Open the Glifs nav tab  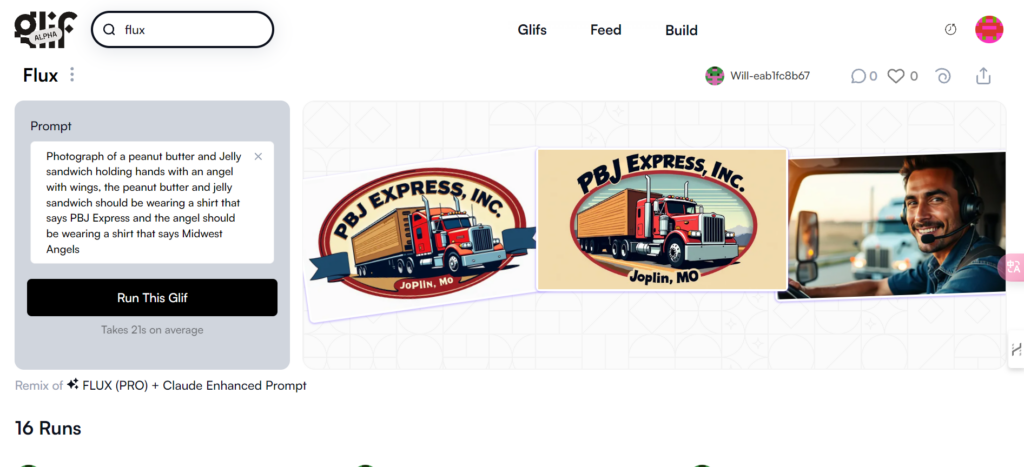(532, 30)
